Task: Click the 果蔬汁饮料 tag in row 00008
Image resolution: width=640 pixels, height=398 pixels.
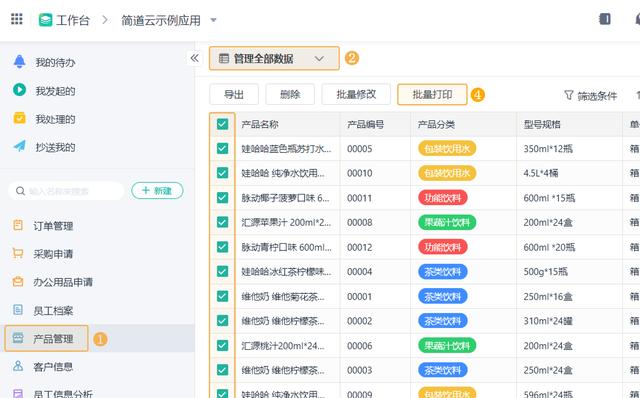Action: (447, 222)
